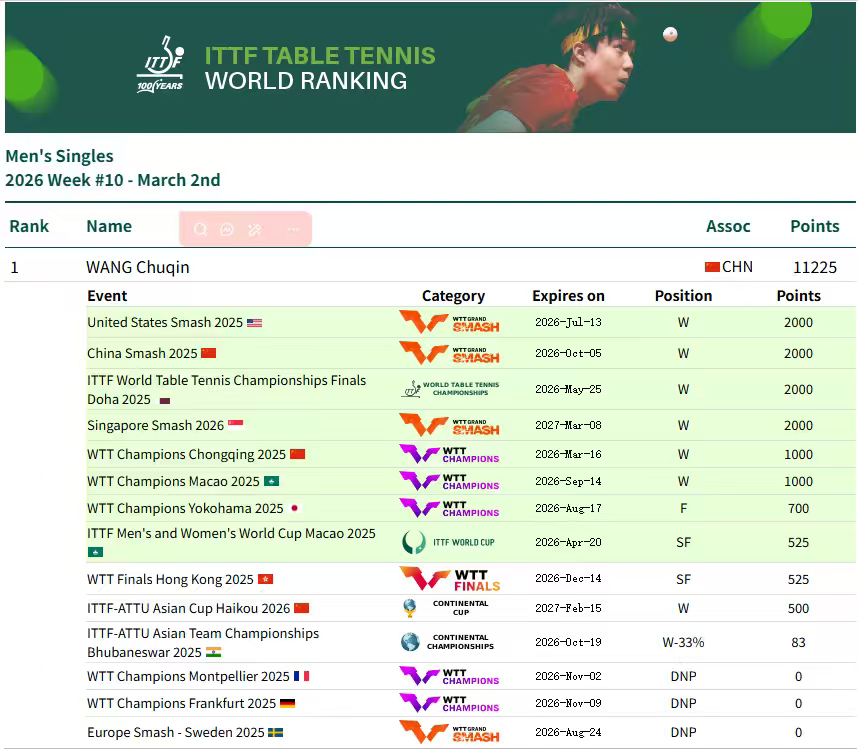Click the Qatar flag after Doha 2025
Viewport: 858px width, 749px height.
[165, 400]
